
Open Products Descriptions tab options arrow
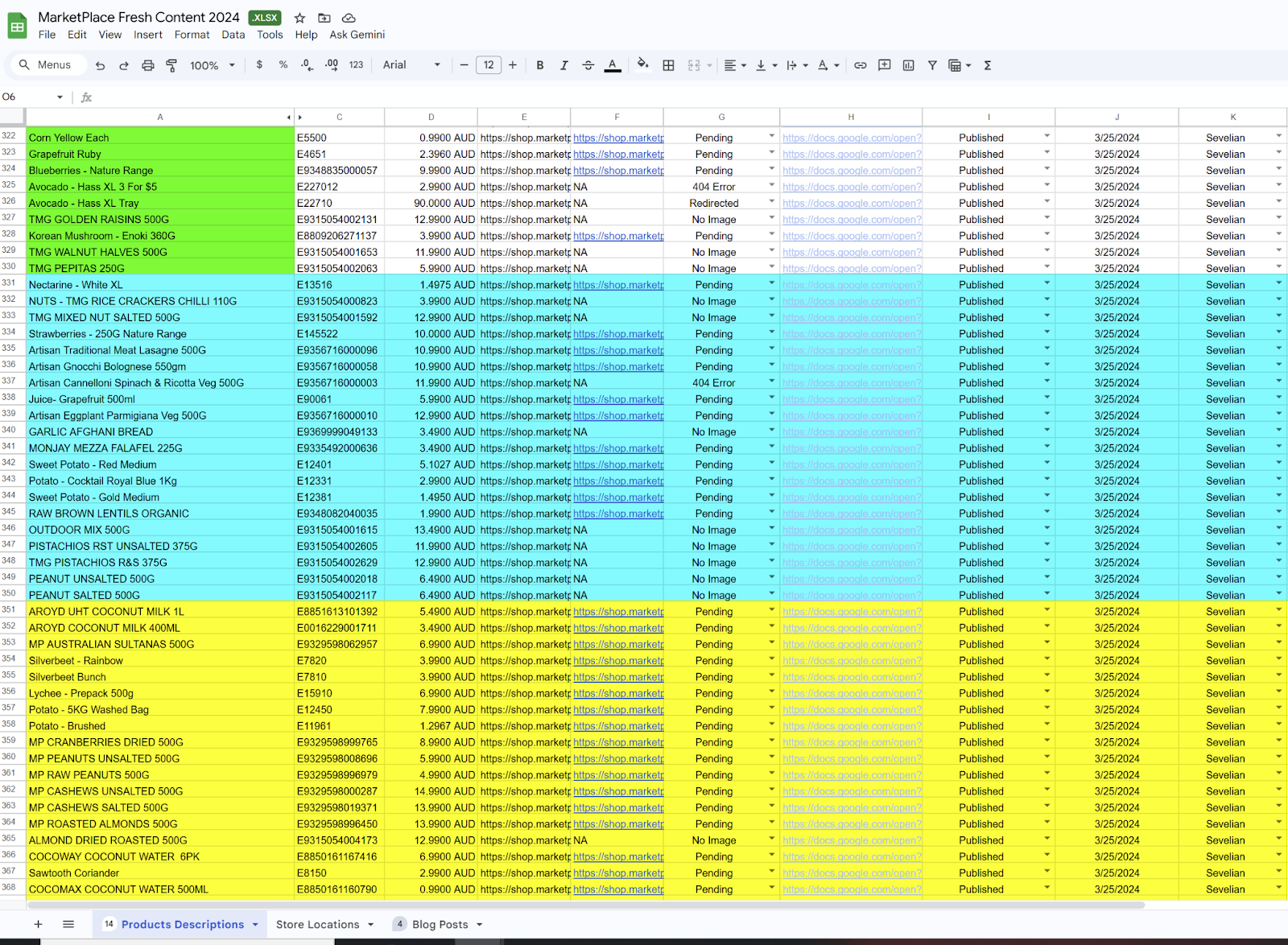tap(255, 924)
